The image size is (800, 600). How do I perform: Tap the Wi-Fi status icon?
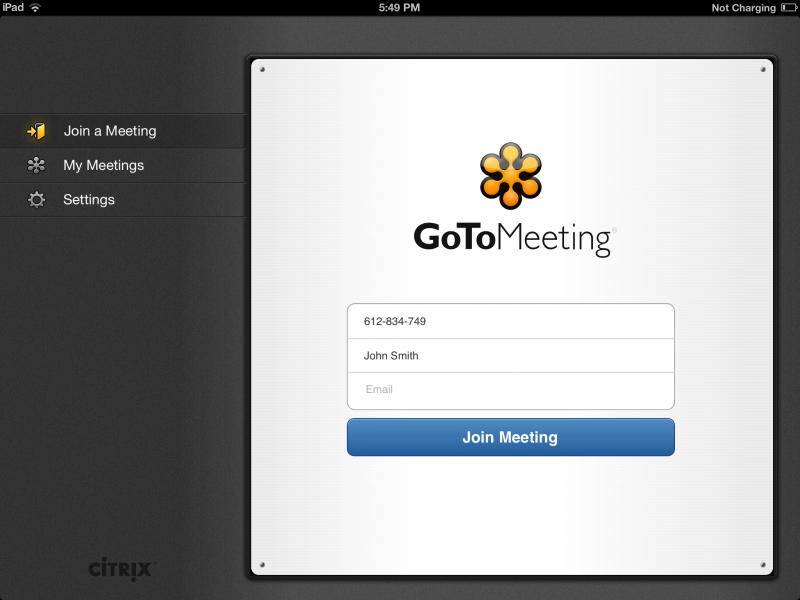[35, 8]
